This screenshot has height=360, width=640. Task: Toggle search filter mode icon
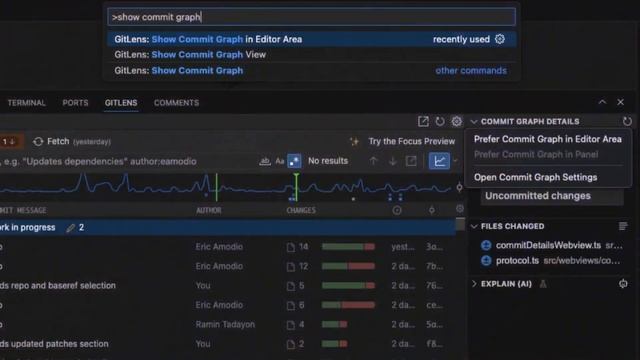coord(264,161)
